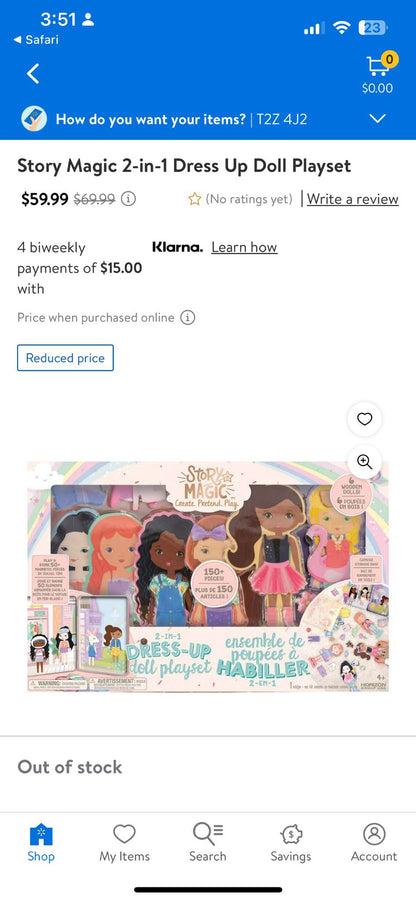Viewport: 416px width, 901px height.
Task: Switch to the Account tab
Action: 374,843
